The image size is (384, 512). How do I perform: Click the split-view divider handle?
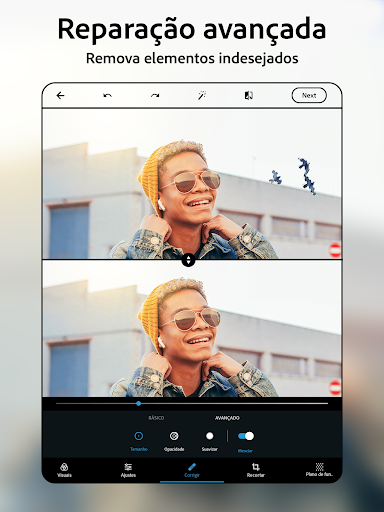click(x=188, y=260)
